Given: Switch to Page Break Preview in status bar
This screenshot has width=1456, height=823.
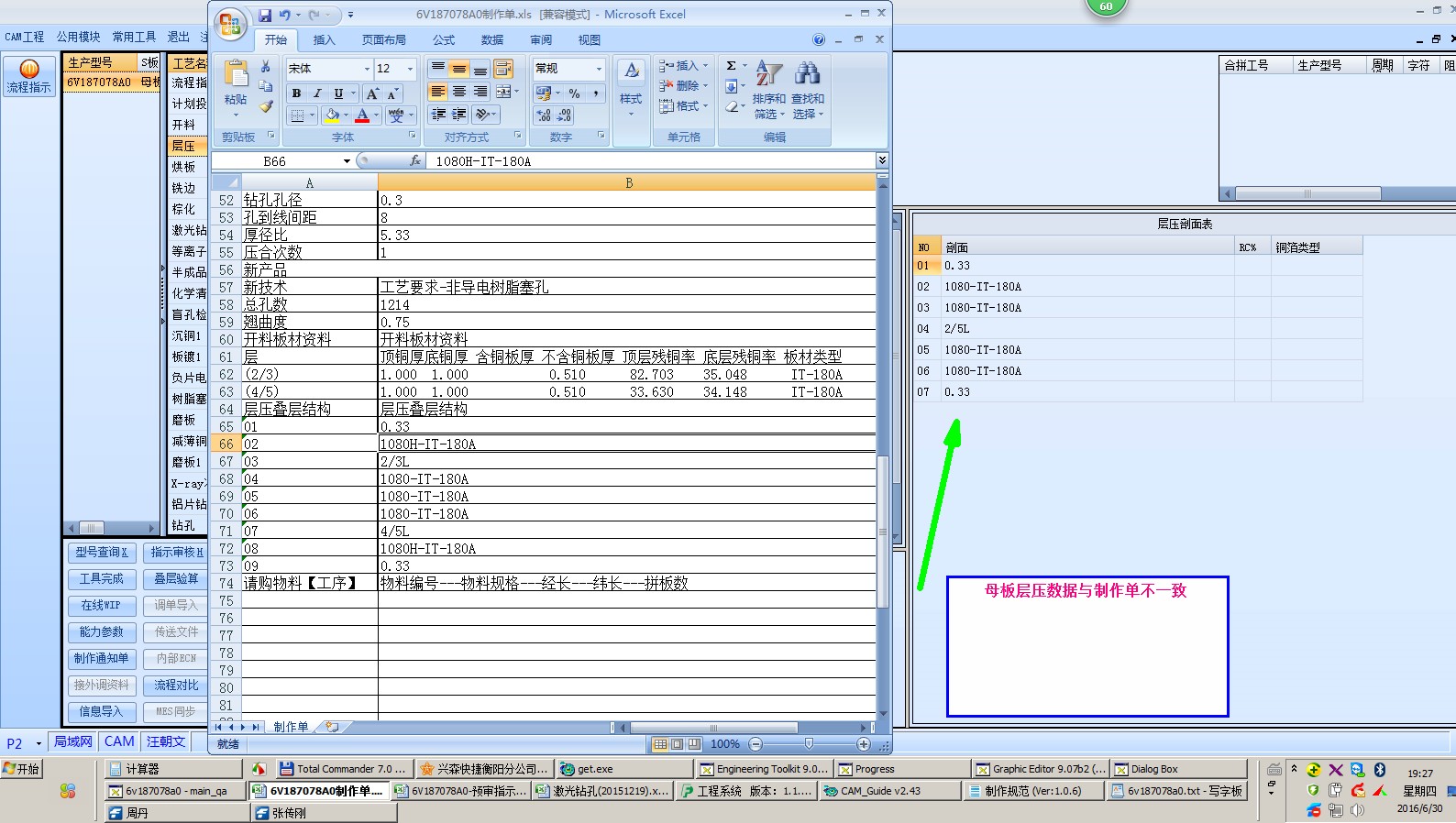Looking at the screenshot, I should click(x=694, y=744).
